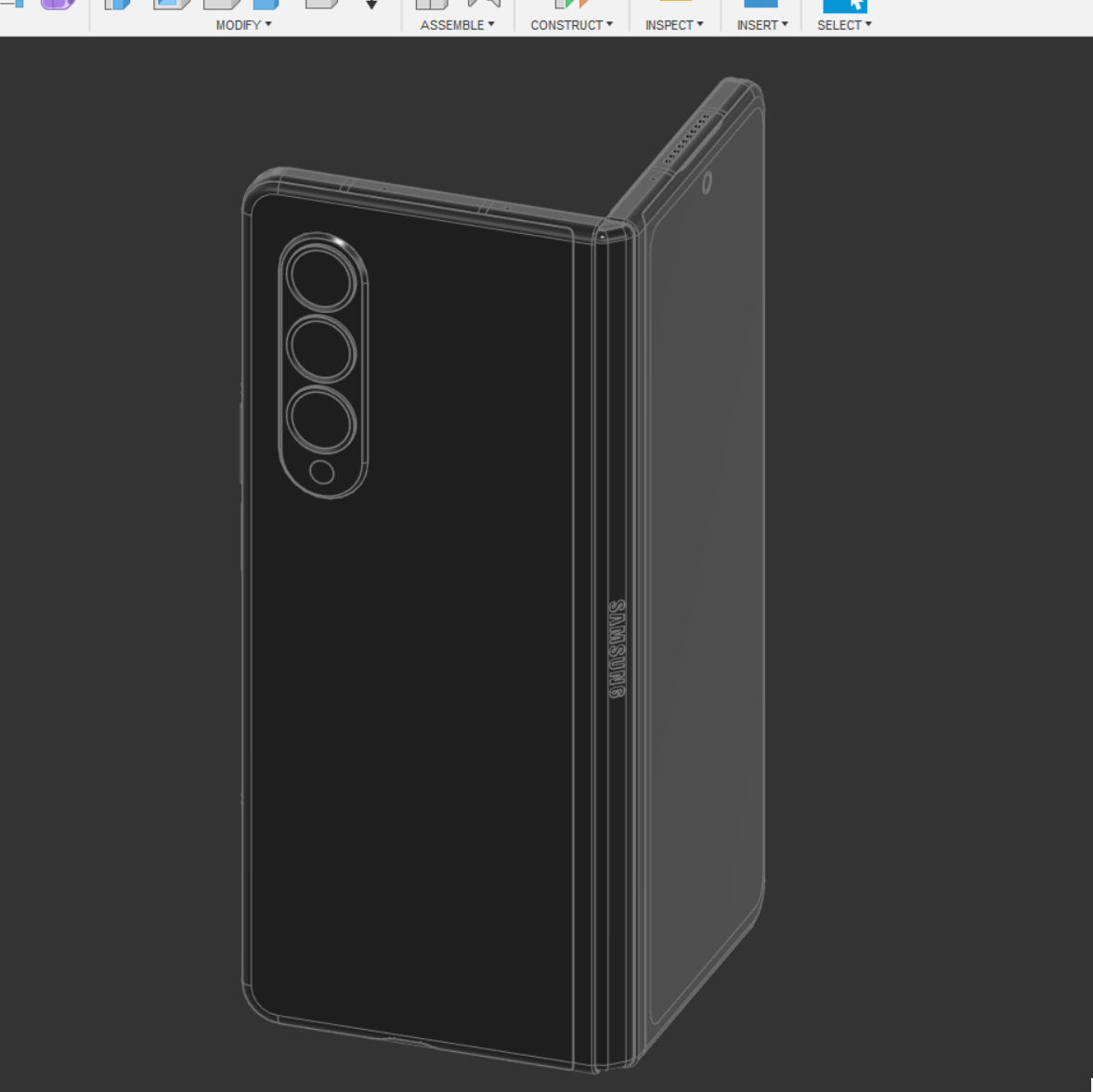This screenshot has width=1093, height=1092.
Task: Click the blue Select cursor tool icon
Action: tap(845, 6)
